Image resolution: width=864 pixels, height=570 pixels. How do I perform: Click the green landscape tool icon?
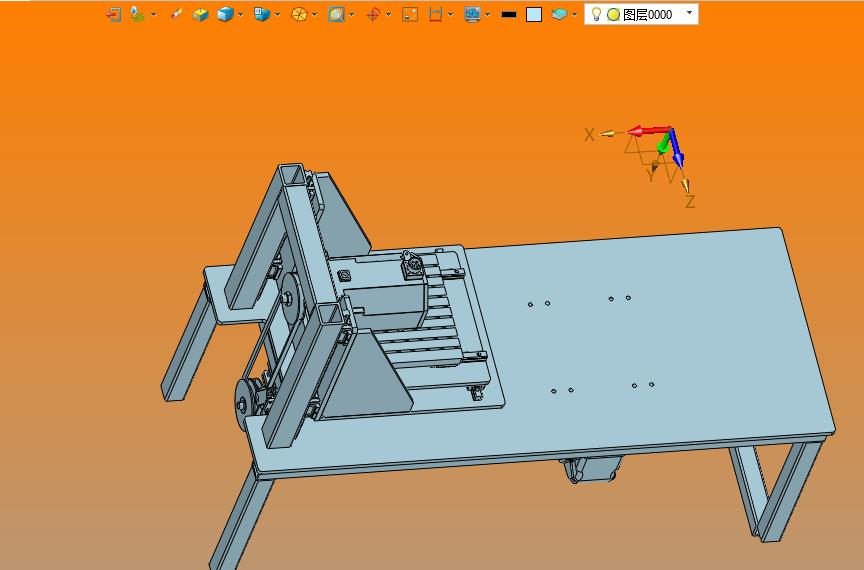click(137, 14)
